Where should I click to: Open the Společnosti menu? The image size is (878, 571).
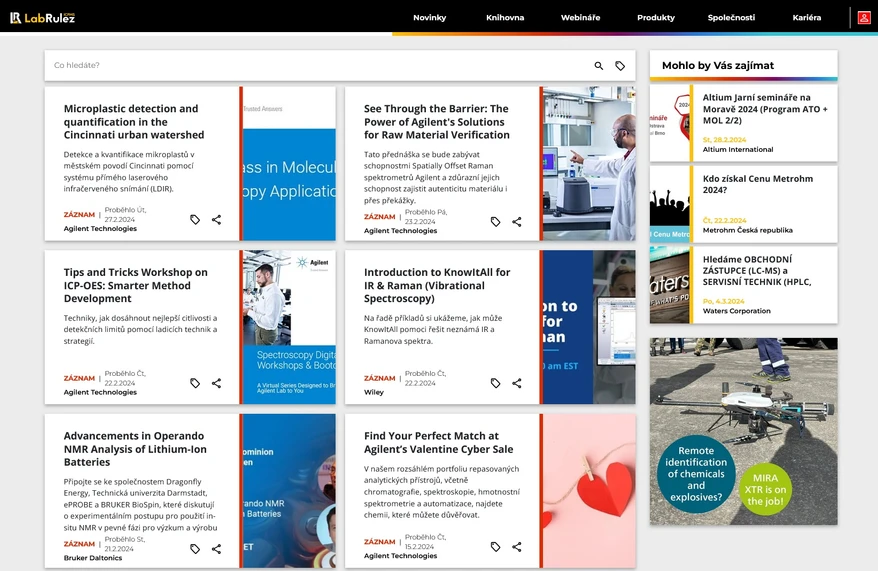731,17
